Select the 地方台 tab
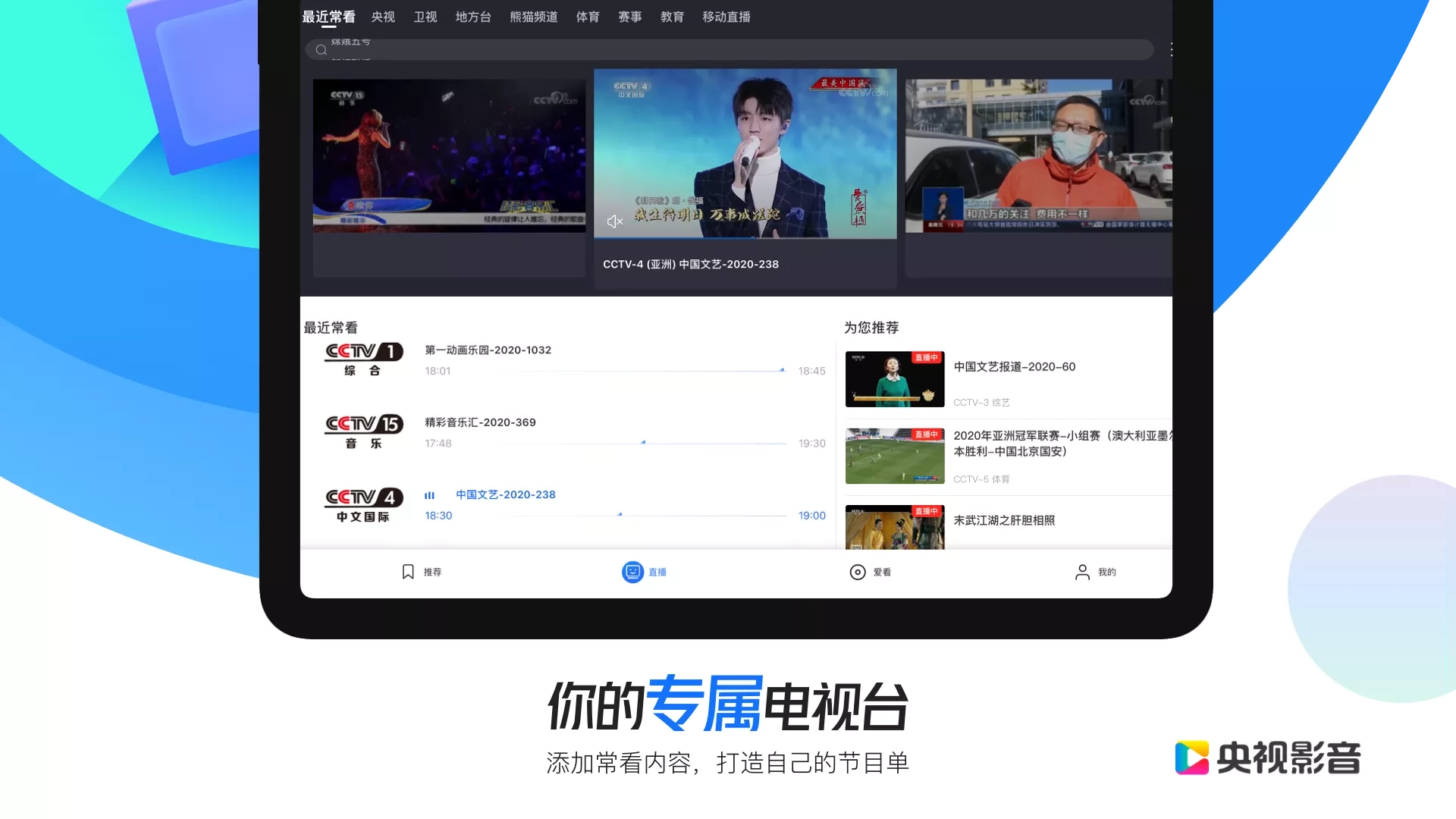1456x819 pixels. (473, 17)
